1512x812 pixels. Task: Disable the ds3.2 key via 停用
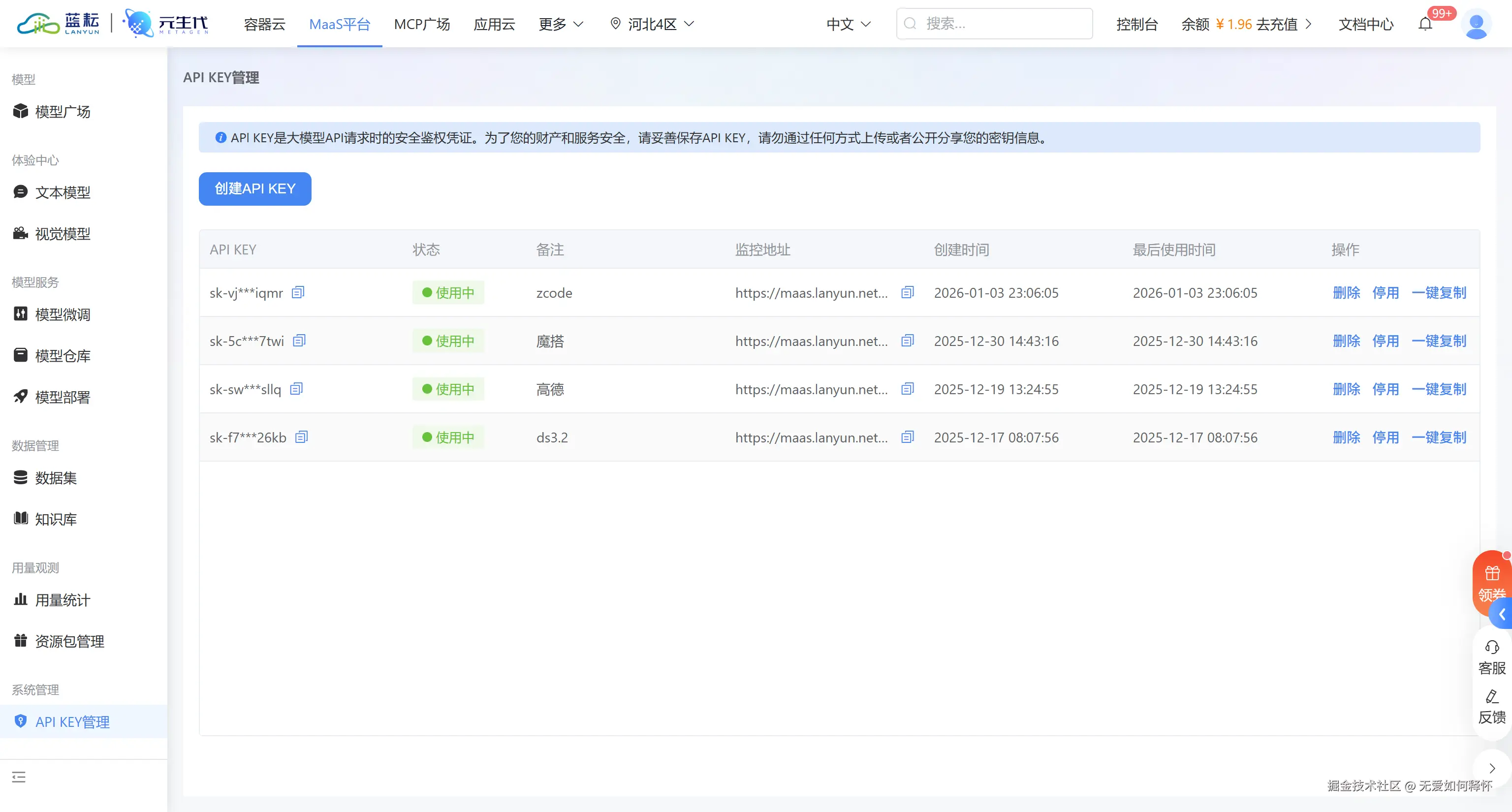click(1385, 437)
